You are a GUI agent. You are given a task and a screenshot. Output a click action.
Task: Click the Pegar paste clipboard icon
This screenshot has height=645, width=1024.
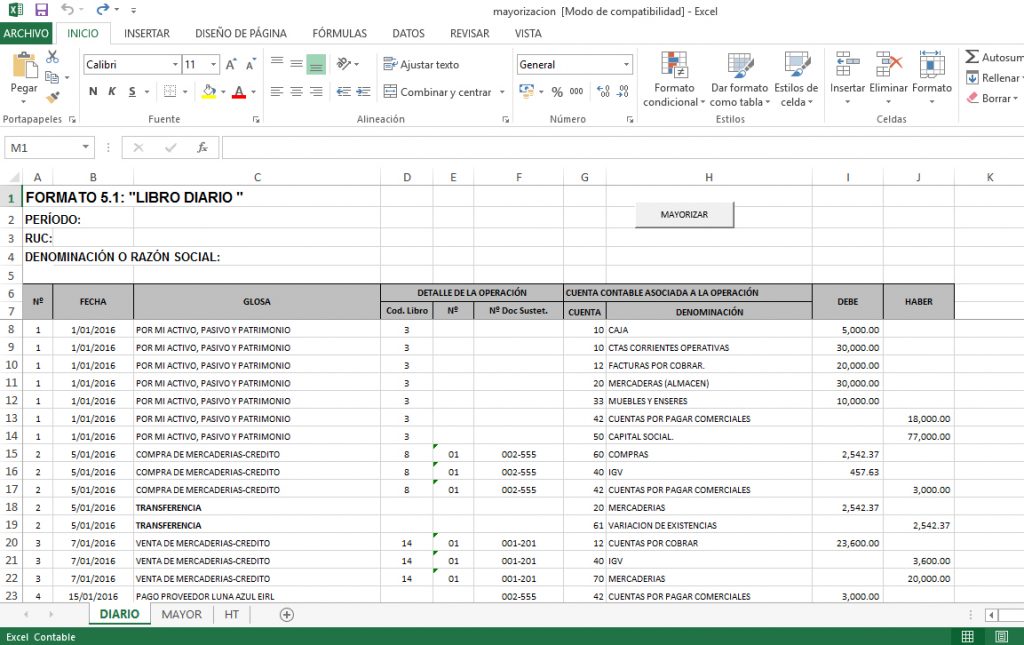click(x=24, y=67)
